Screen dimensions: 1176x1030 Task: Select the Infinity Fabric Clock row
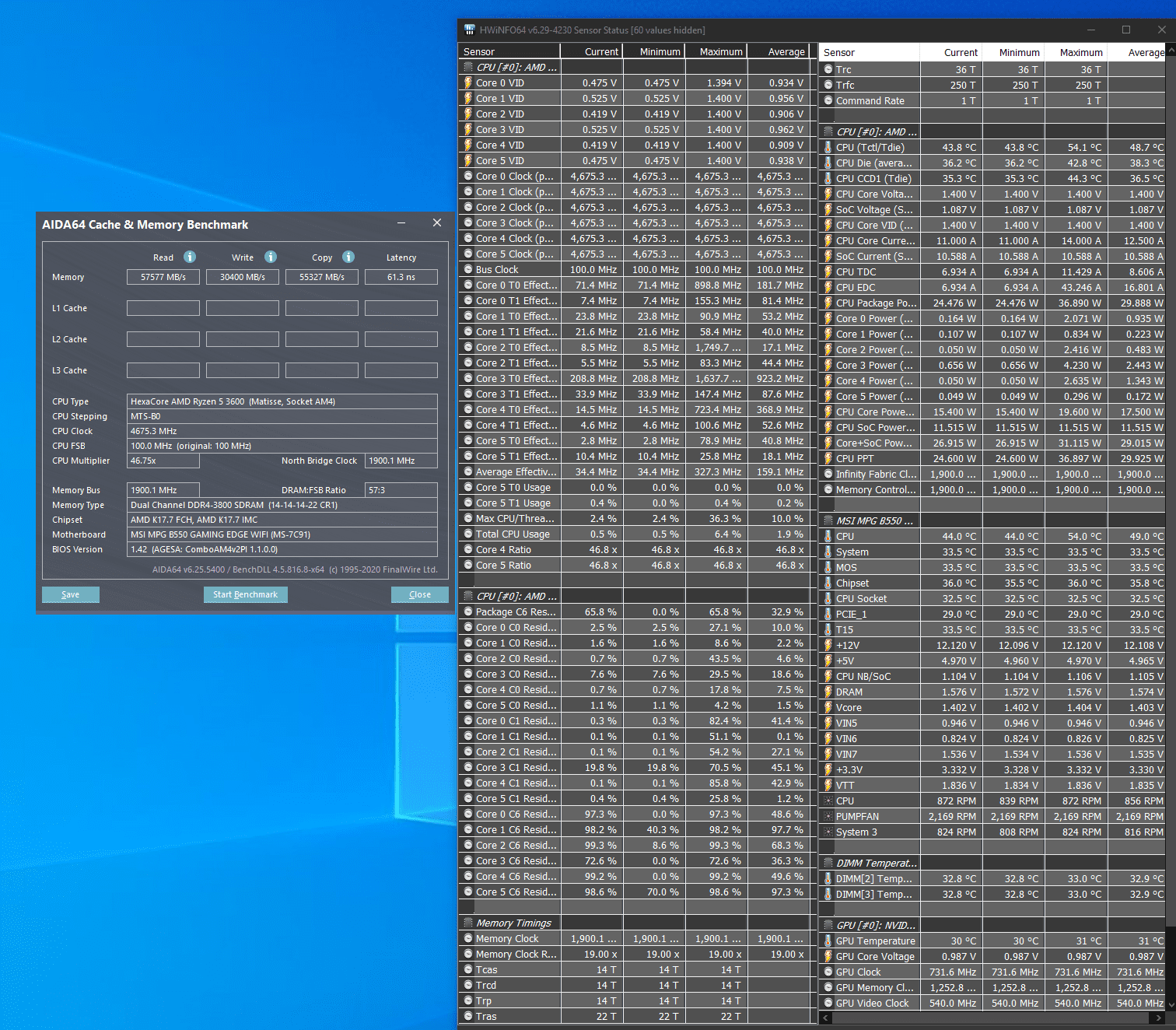coord(992,474)
